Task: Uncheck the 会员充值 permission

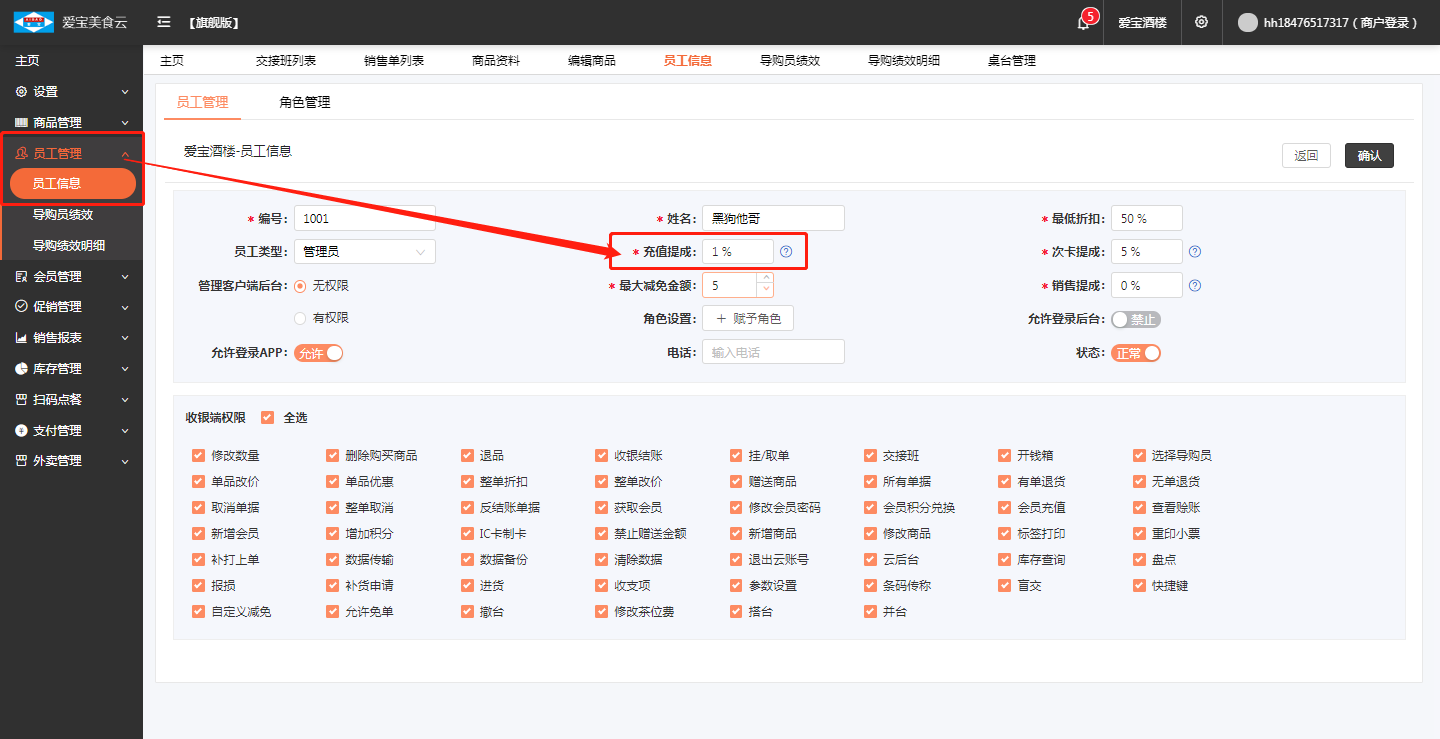Action: coord(1005,508)
